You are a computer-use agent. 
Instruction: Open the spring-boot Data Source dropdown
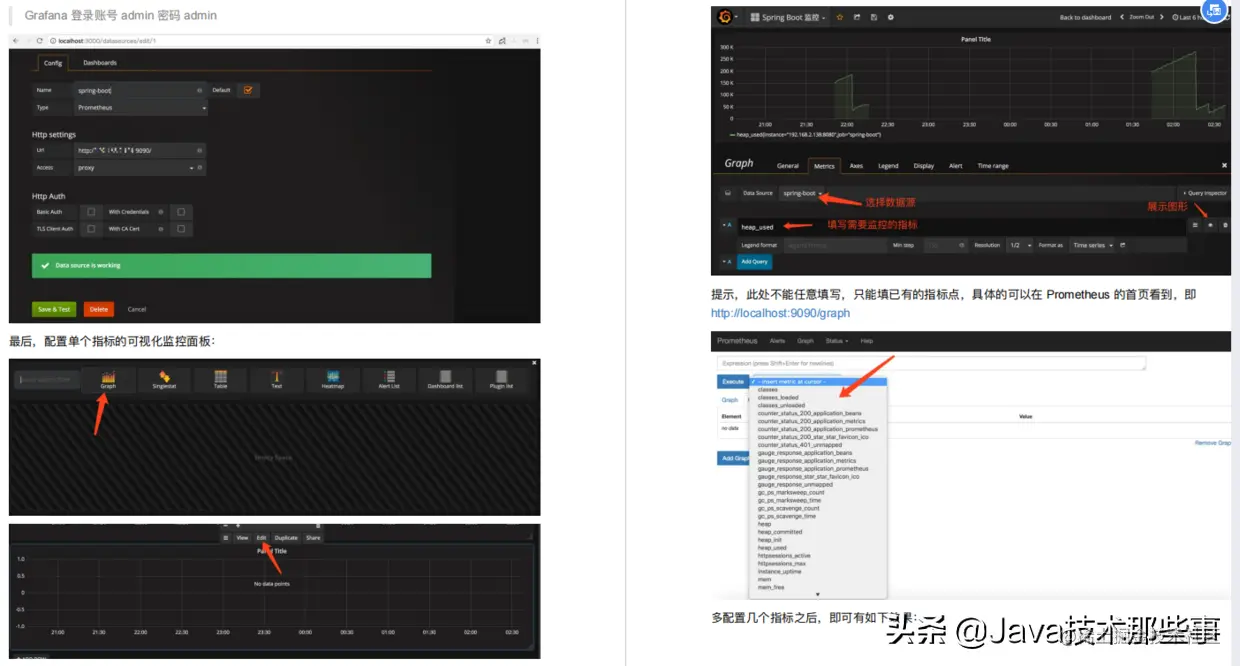pyautogui.click(x=802, y=193)
